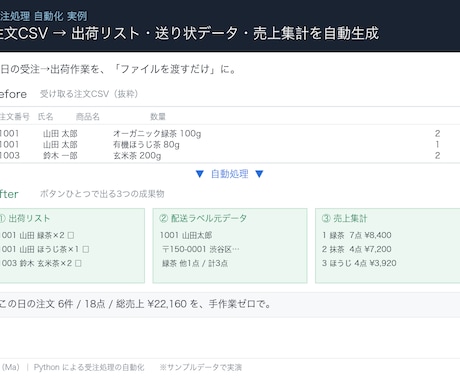Click the 売上集計 card heading

pos(350,218)
